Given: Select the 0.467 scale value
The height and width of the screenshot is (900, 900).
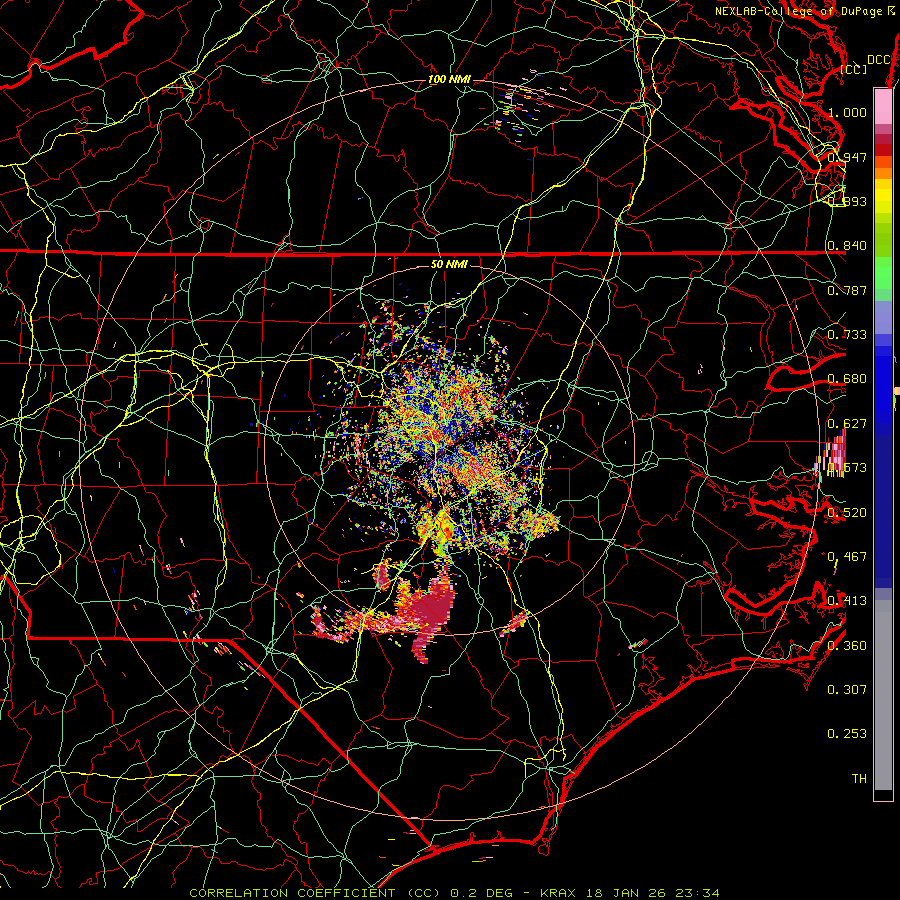Looking at the screenshot, I should tap(847, 556).
